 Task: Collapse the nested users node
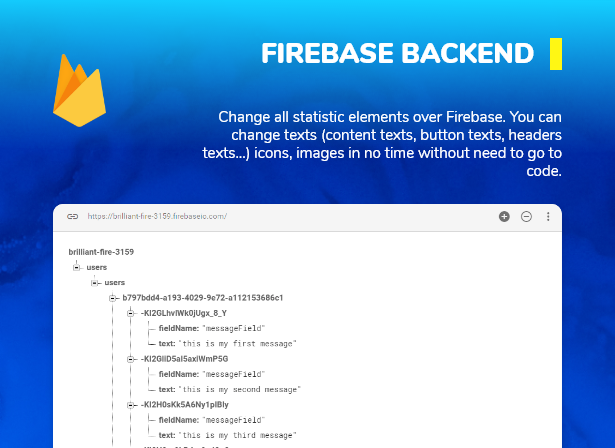click(x=95, y=283)
